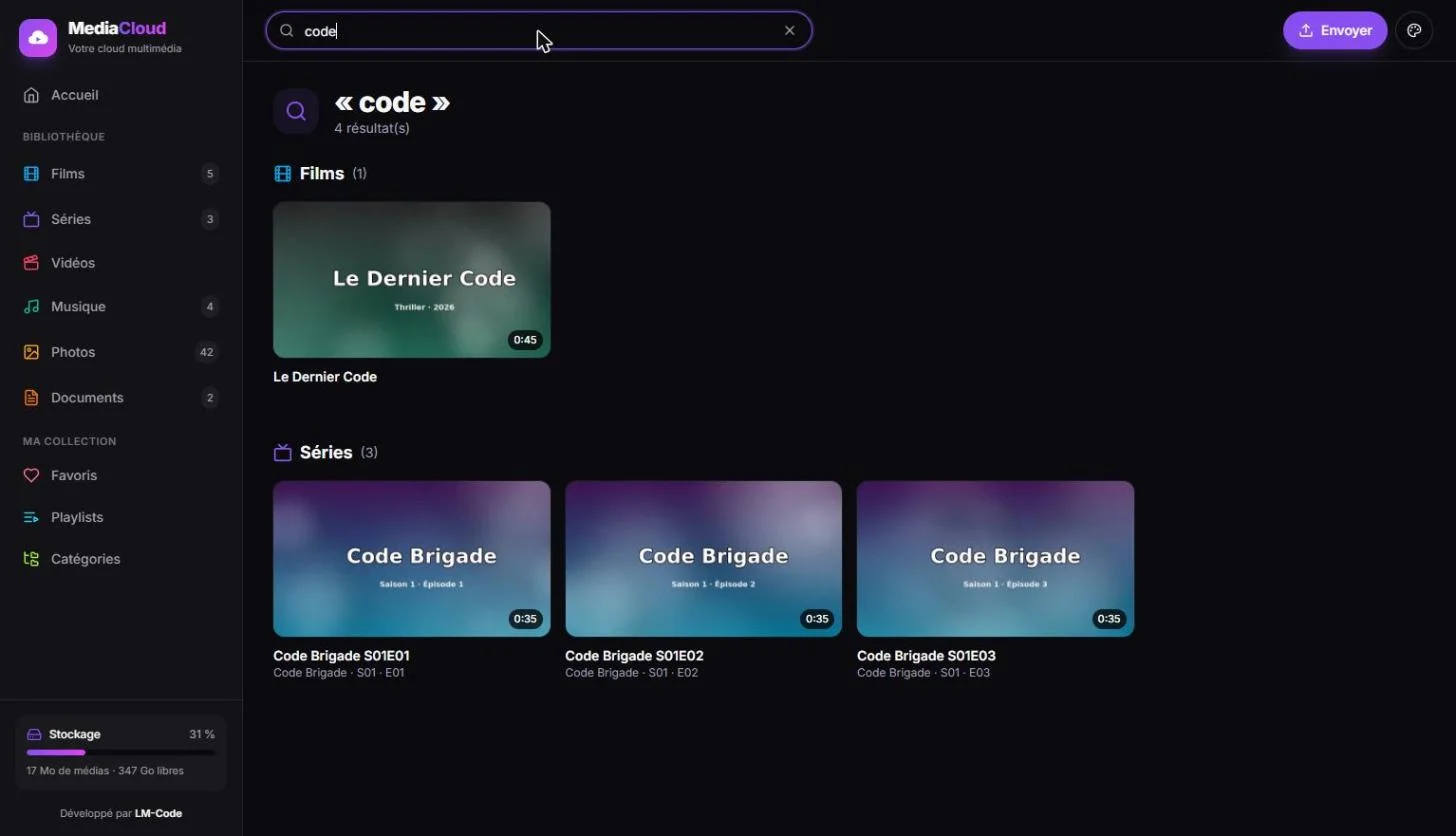This screenshot has height=836, width=1456.
Task: Play the Code Brigade Episode 2 thumbnail
Action: (704, 559)
